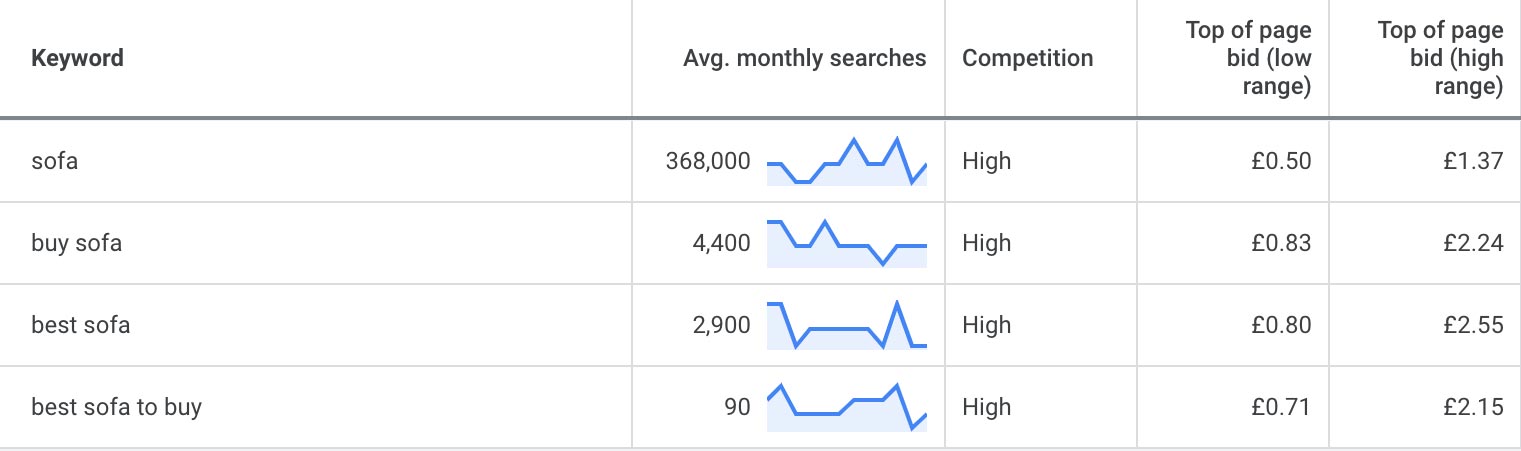Sort by Top of page bid high range
This screenshot has width=1521, height=451.
(x=1440, y=58)
